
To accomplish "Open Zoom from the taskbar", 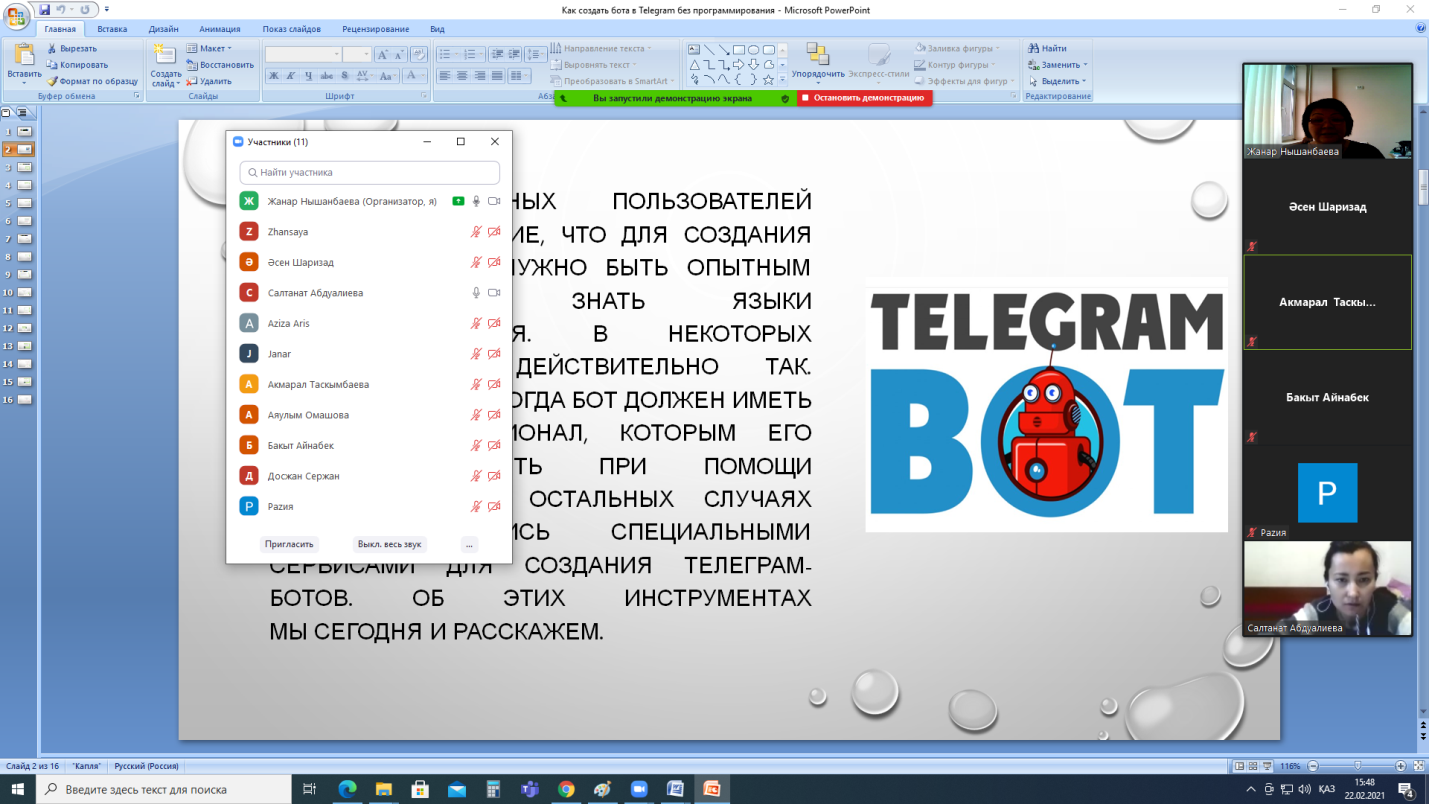I will [x=637, y=789].
